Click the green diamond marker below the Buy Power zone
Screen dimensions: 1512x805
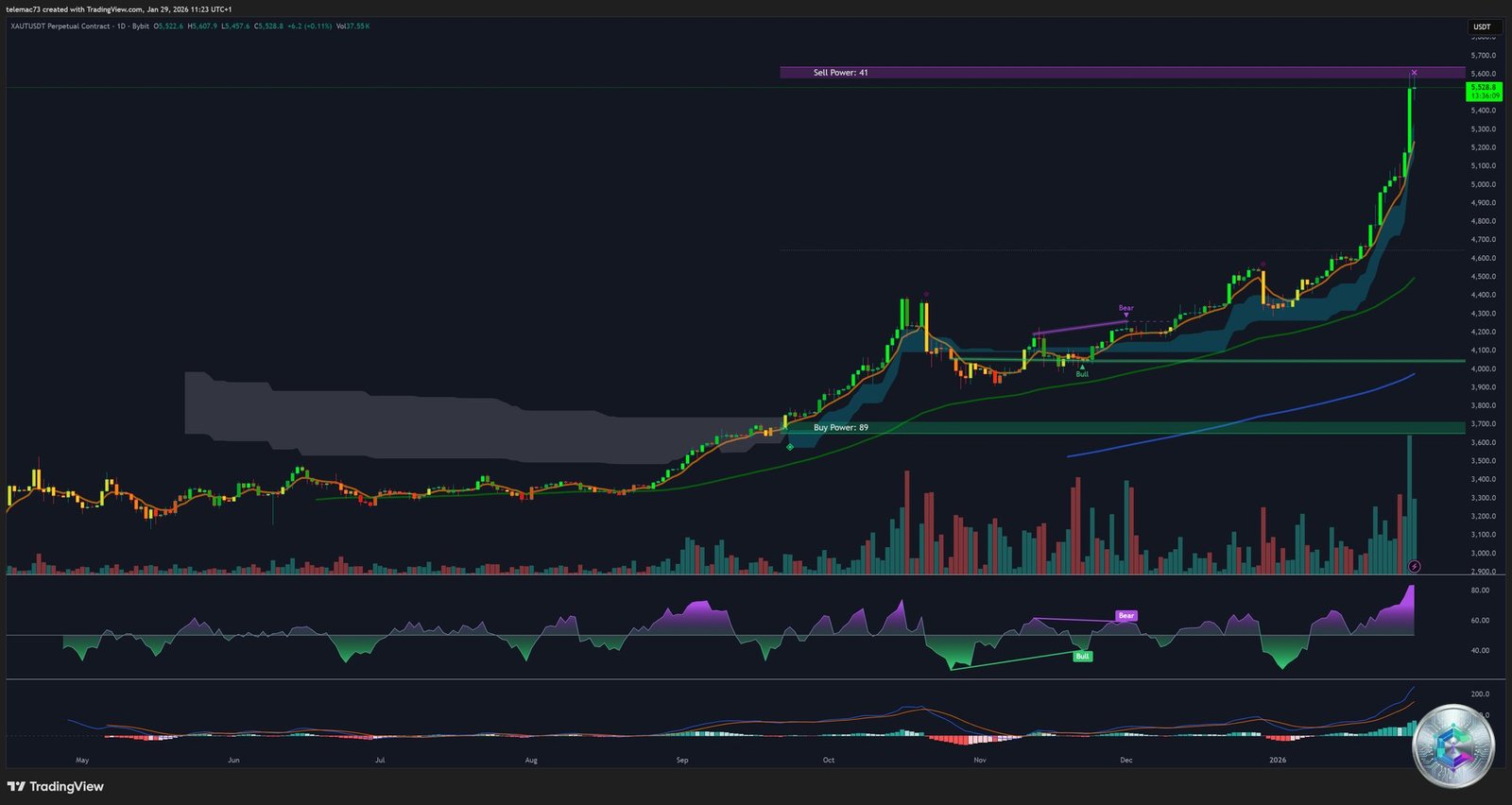[790, 446]
